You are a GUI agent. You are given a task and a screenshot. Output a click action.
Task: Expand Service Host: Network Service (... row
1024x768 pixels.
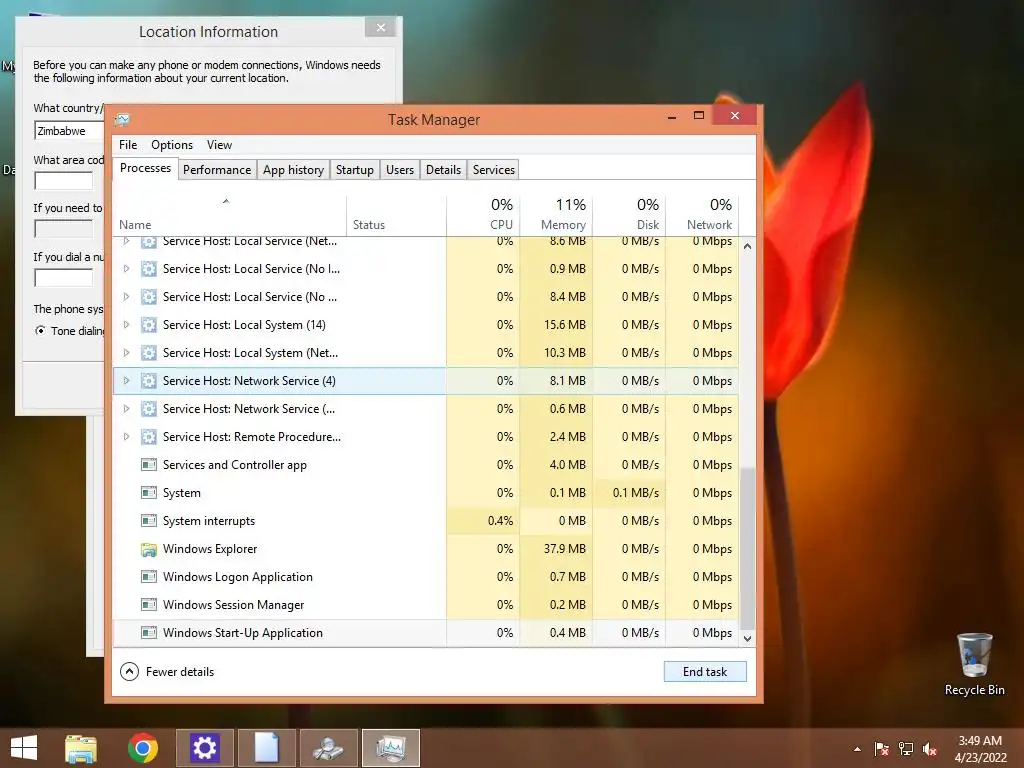pyautogui.click(x=127, y=409)
